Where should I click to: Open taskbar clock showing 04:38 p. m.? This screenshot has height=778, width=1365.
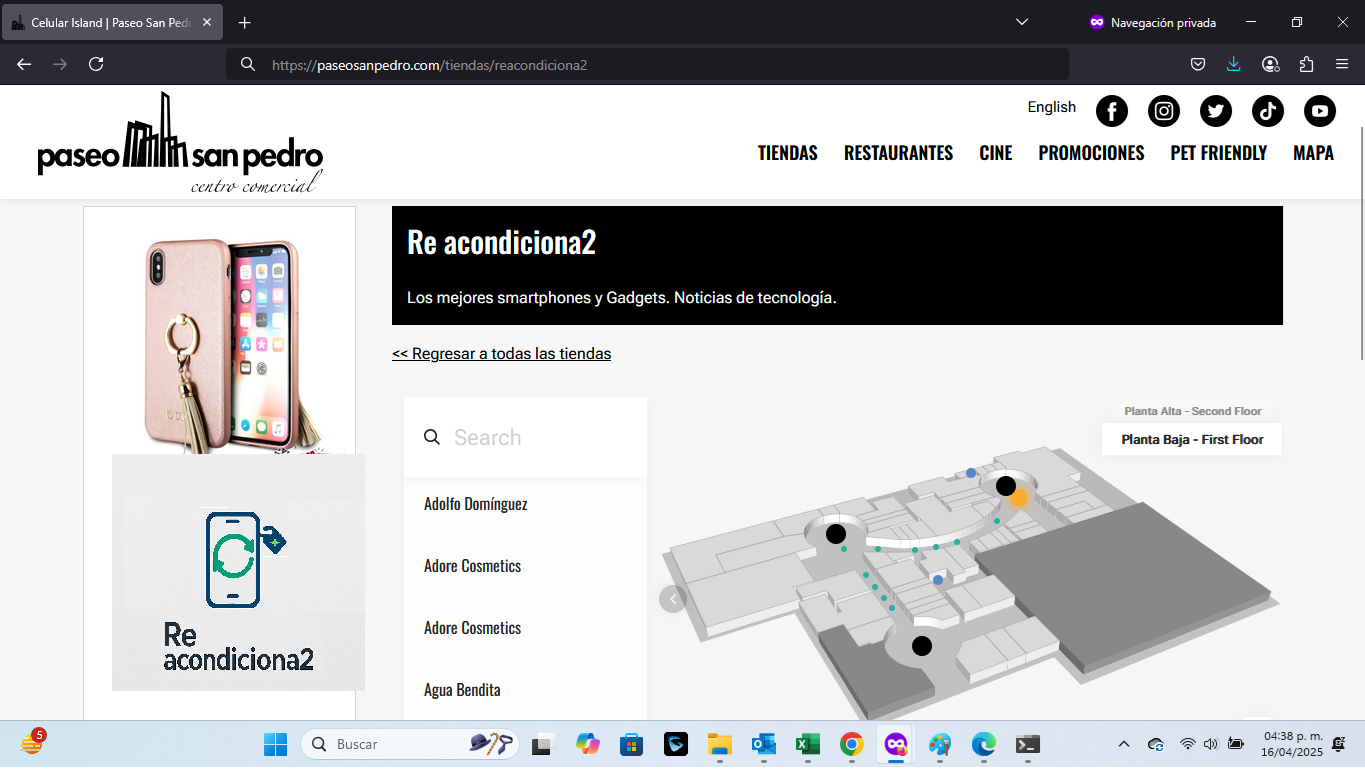point(1291,744)
